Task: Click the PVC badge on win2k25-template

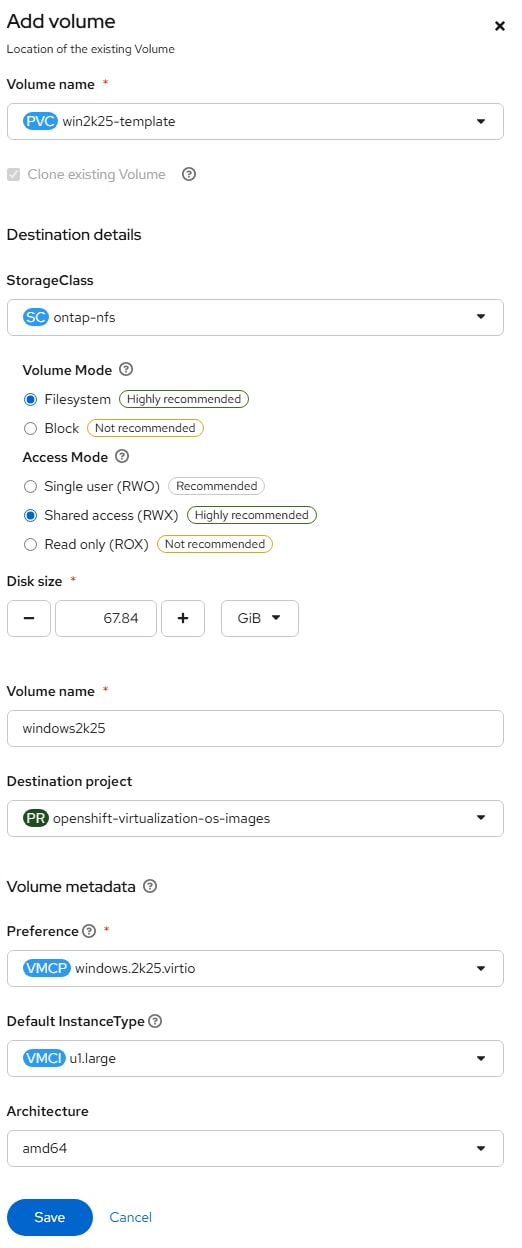Action: coord(40,122)
